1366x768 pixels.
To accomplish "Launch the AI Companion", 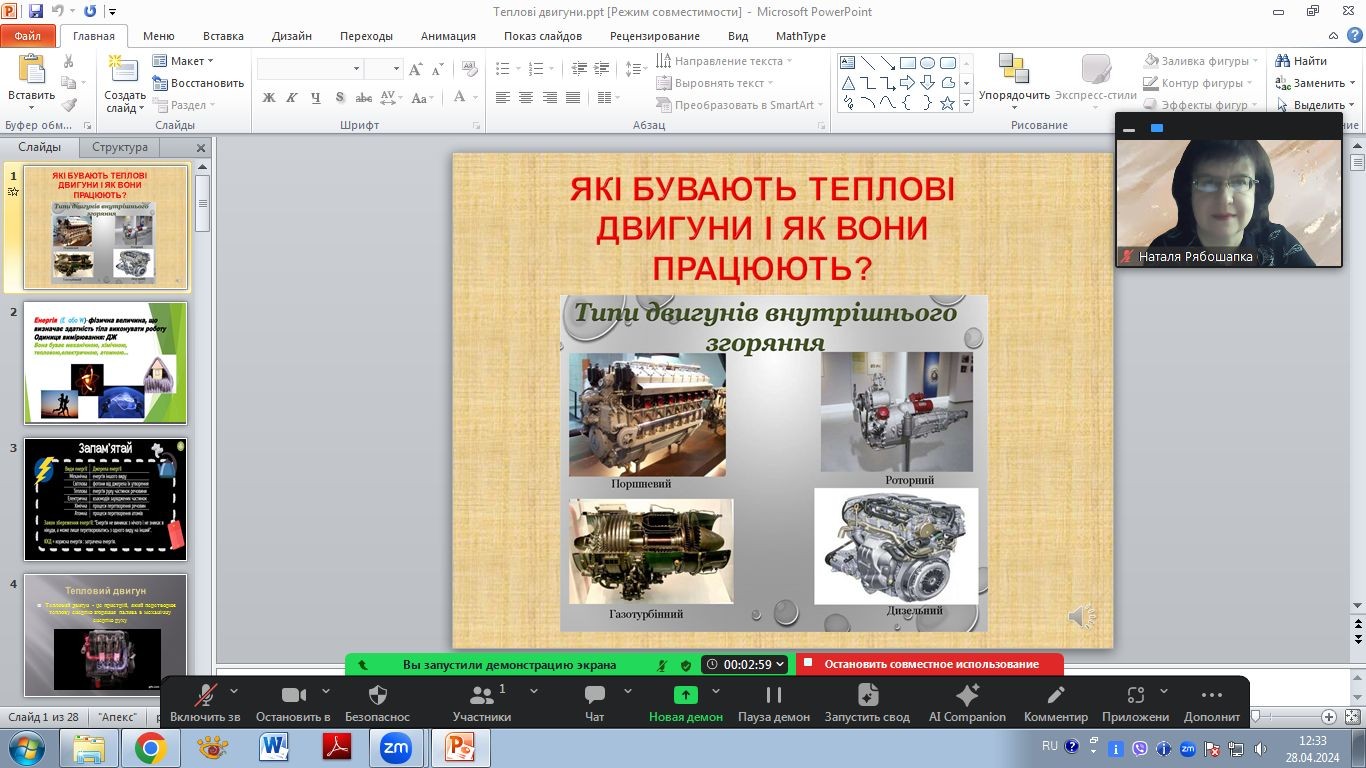I will pyautogui.click(x=966, y=696).
